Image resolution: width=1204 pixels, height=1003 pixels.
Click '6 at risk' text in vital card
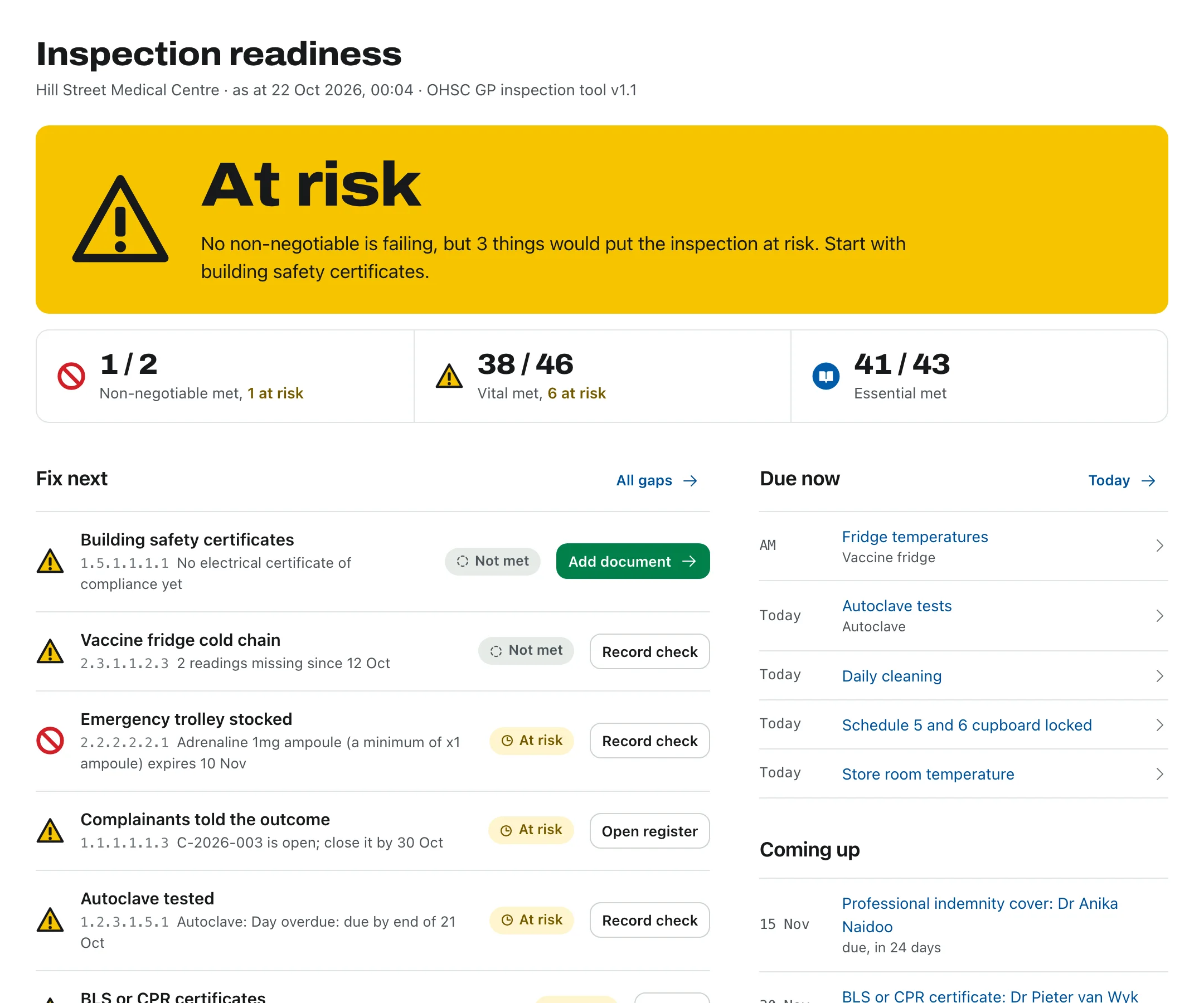click(577, 393)
